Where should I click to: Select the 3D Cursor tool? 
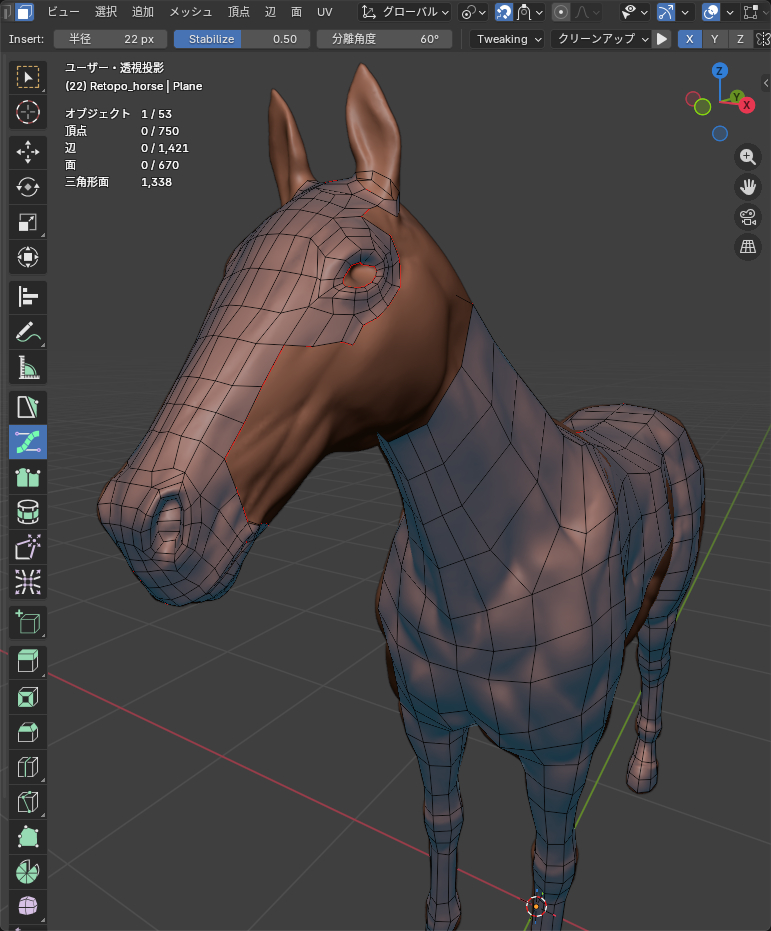click(x=28, y=113)
